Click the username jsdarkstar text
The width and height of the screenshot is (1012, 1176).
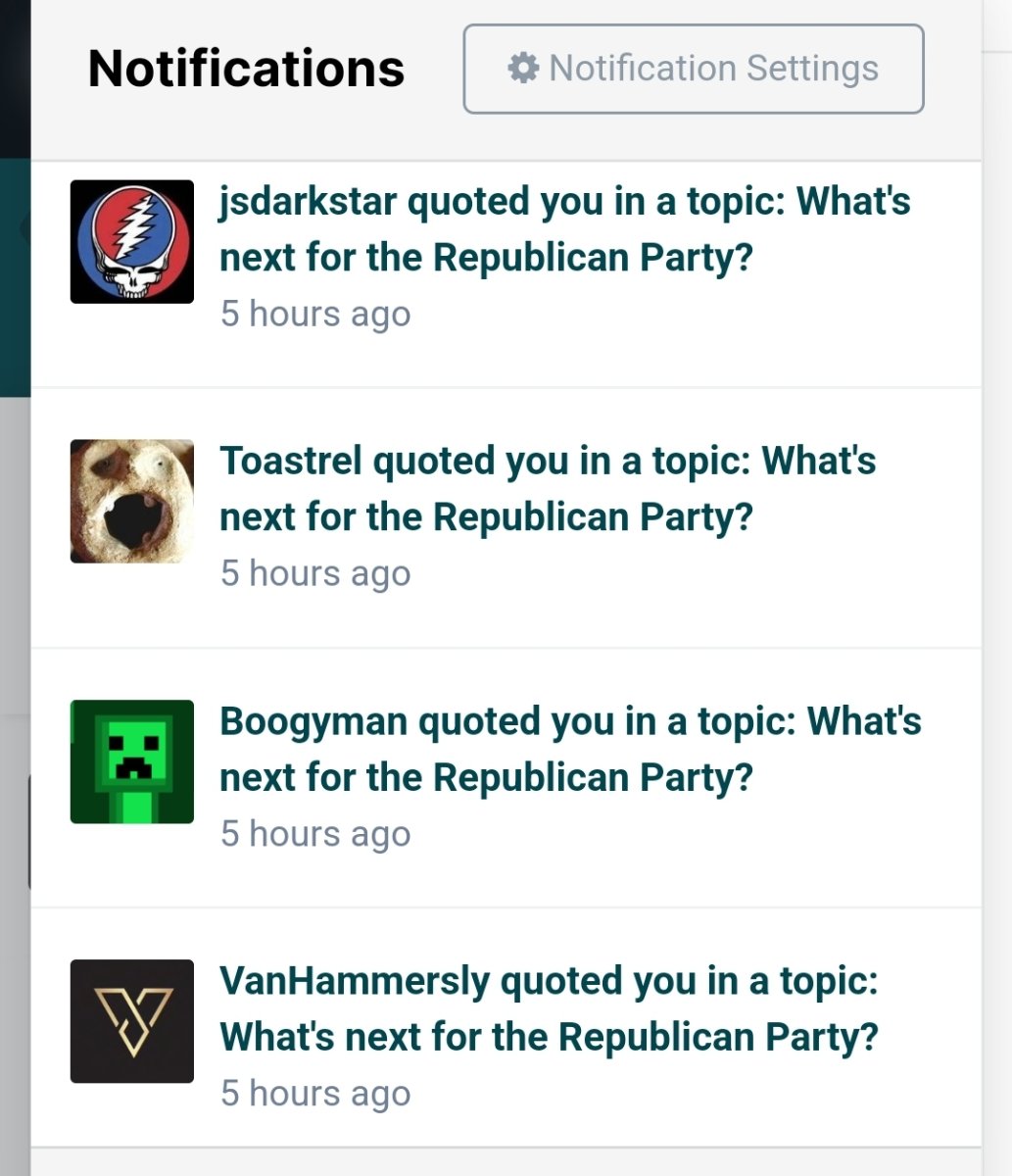coord(308,202)
